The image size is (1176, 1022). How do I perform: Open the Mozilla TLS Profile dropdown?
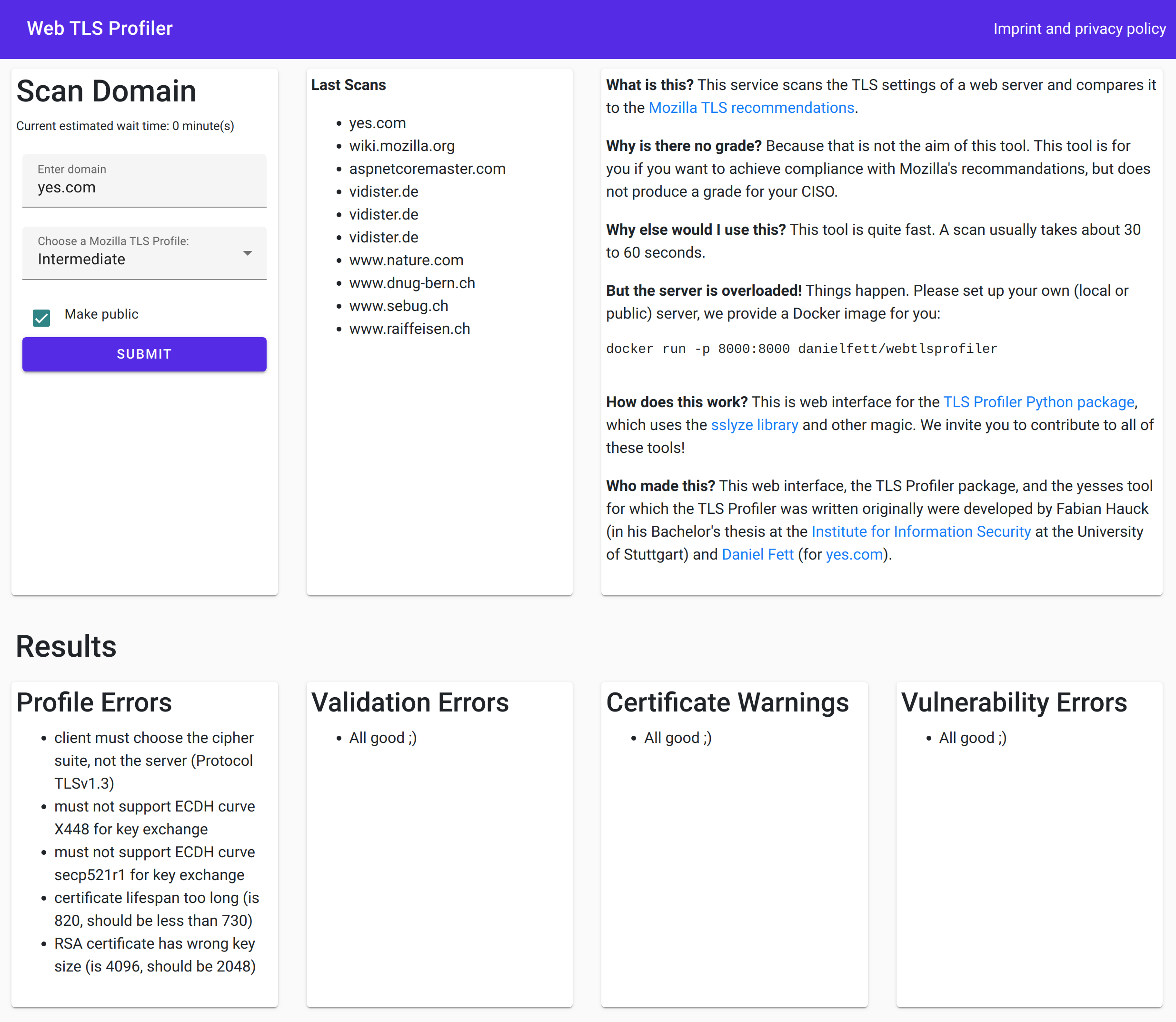click(x=144, y=253)
